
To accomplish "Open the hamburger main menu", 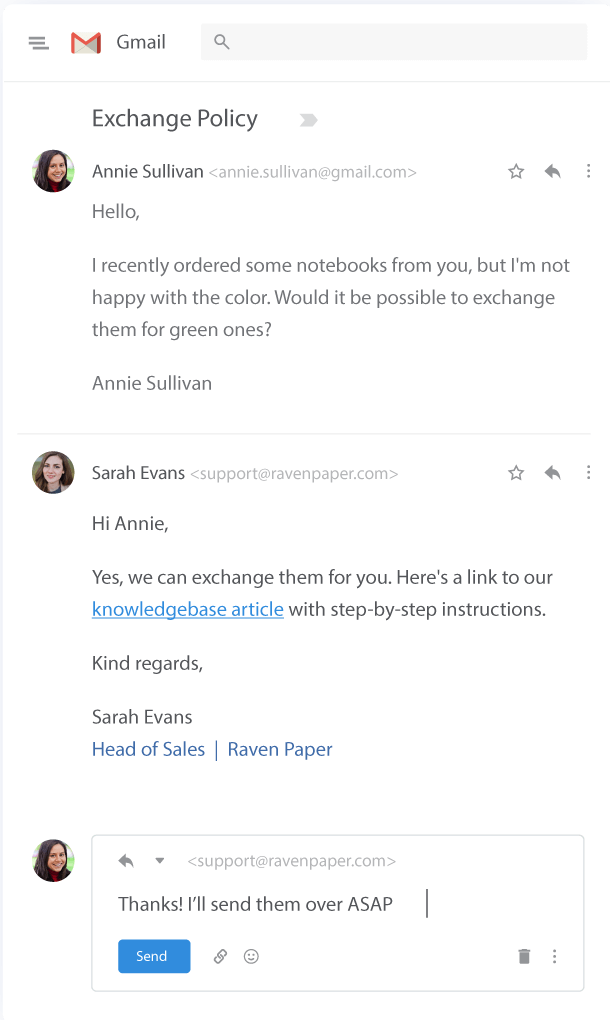I will point(39,42).
